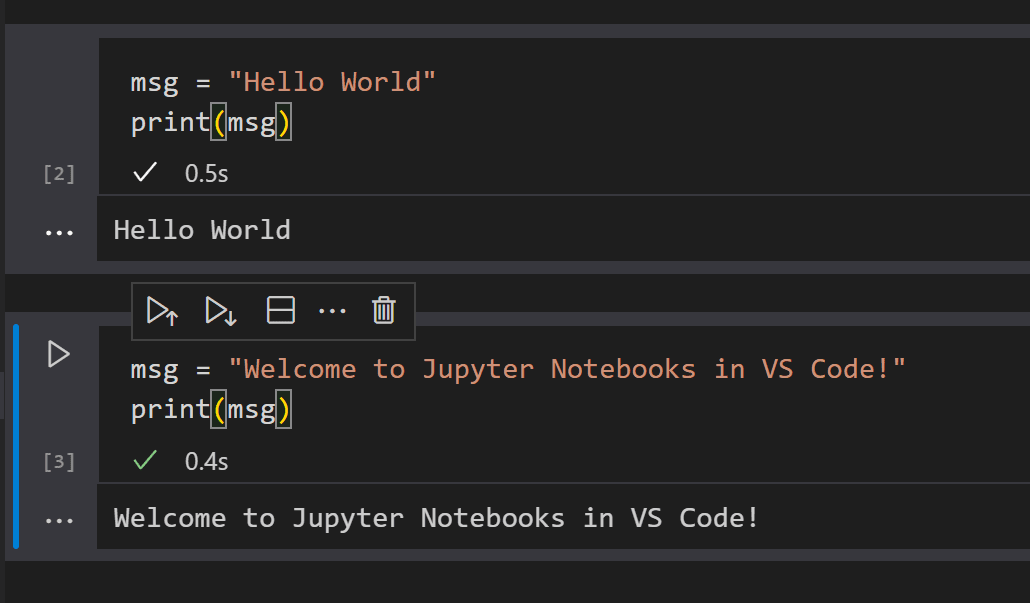Screen dimensions: 1030x603
Task: Run the Welcome message cell with play button
Action: coord(58,354)
